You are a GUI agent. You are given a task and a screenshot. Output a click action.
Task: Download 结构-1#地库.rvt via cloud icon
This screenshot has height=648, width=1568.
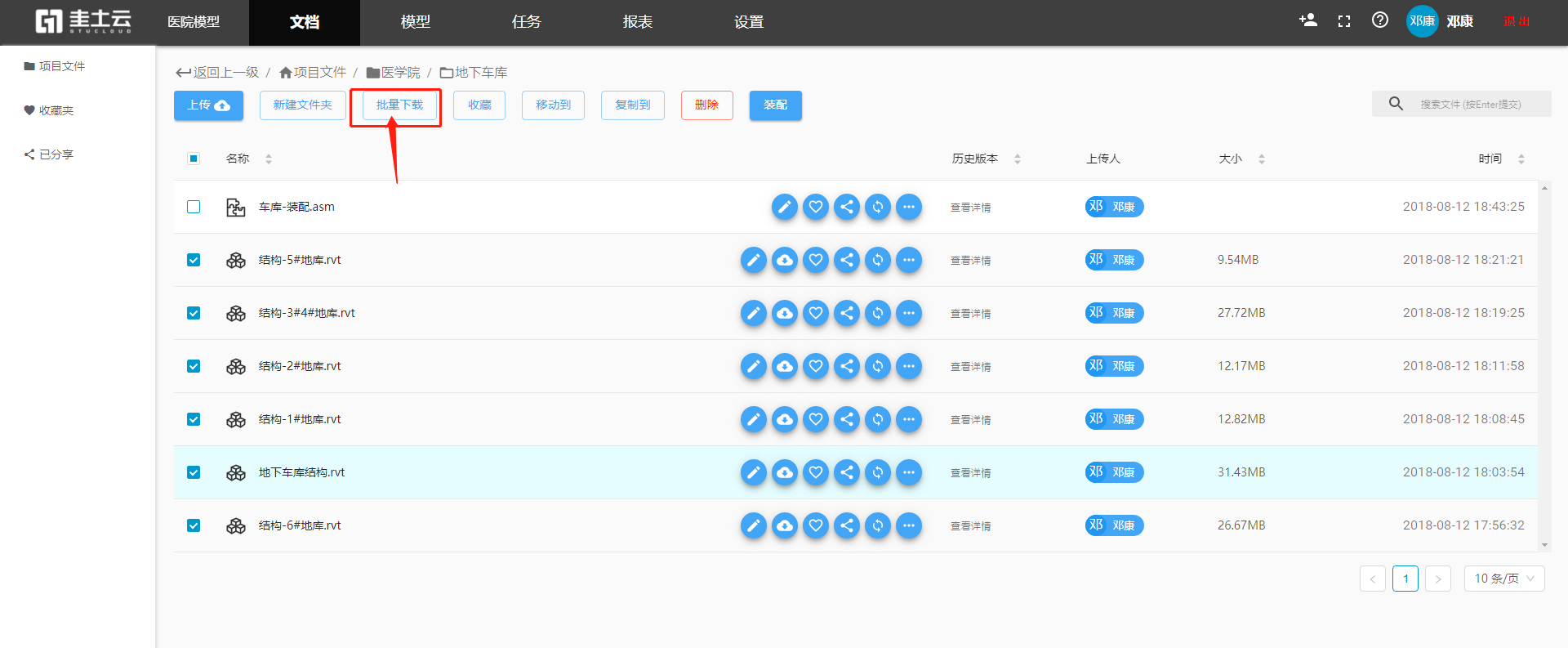coord(785,419)
